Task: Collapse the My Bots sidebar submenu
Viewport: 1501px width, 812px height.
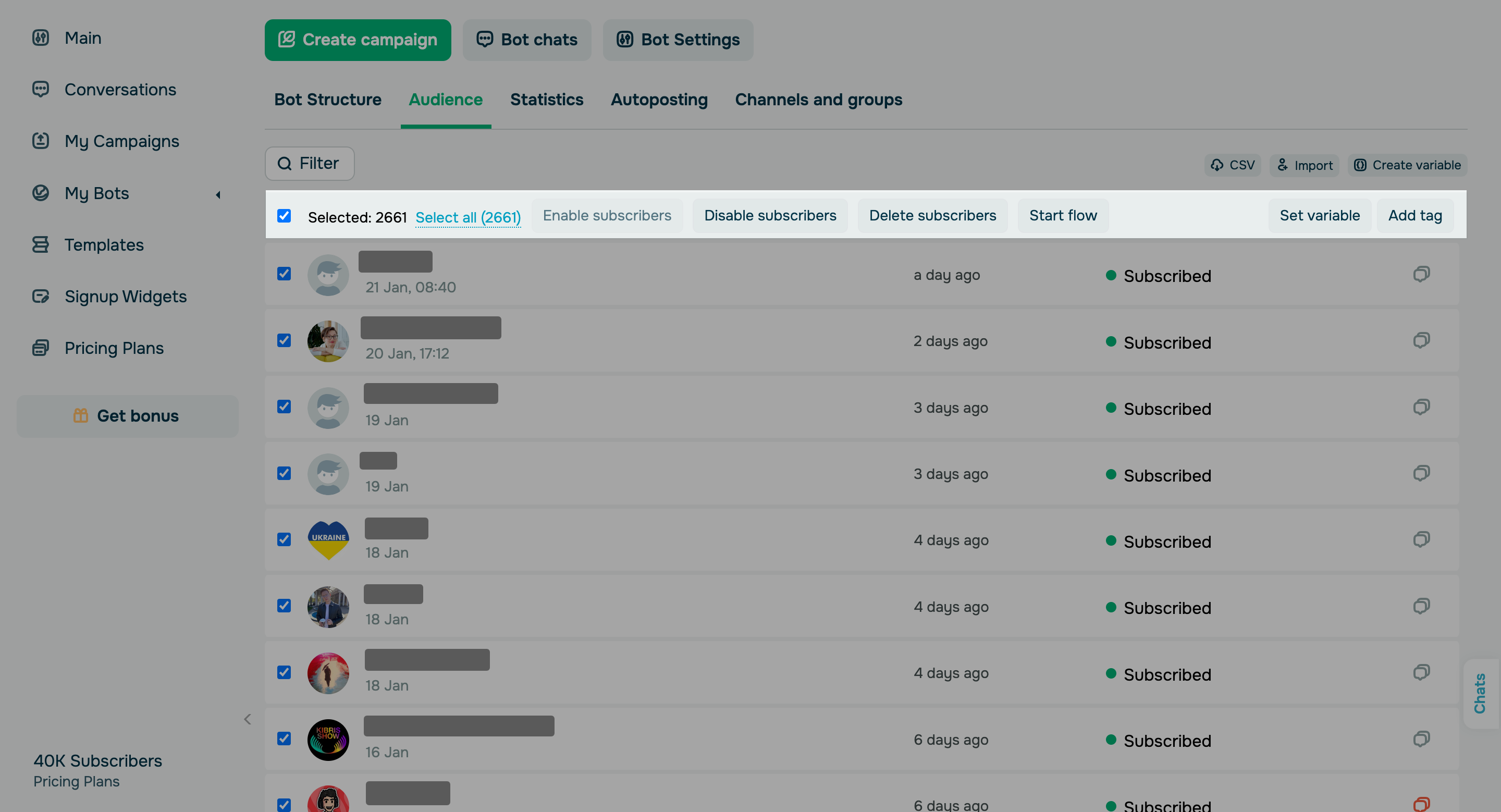Action: [218, 194]
